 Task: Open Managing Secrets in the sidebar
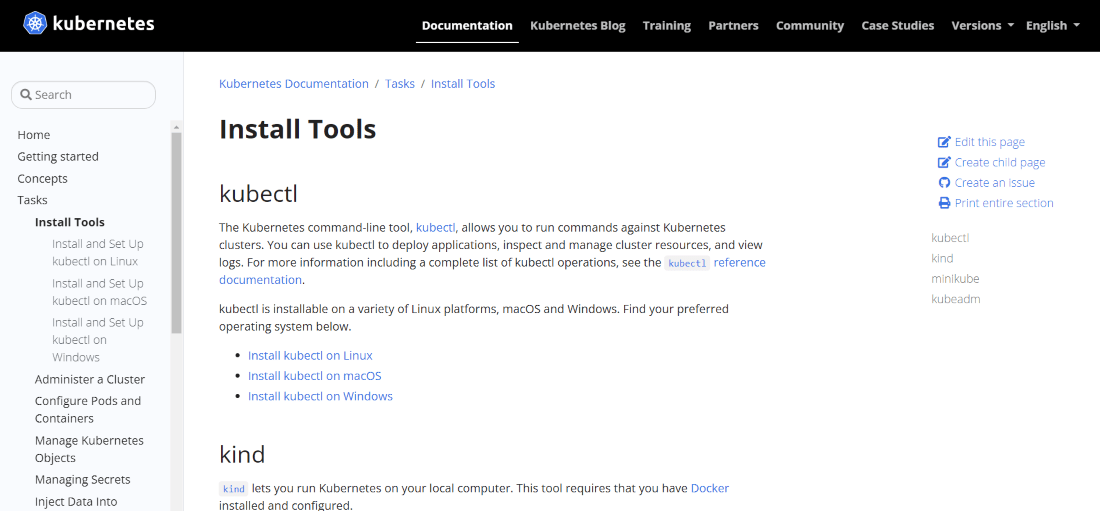point(83,479)
